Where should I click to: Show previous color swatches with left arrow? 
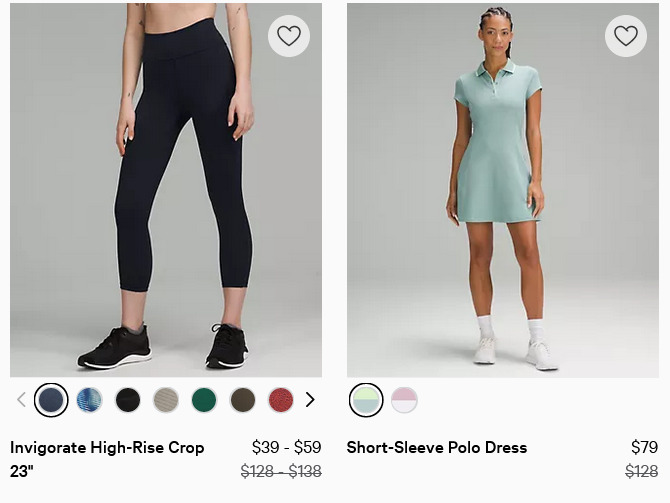(21, 400)
